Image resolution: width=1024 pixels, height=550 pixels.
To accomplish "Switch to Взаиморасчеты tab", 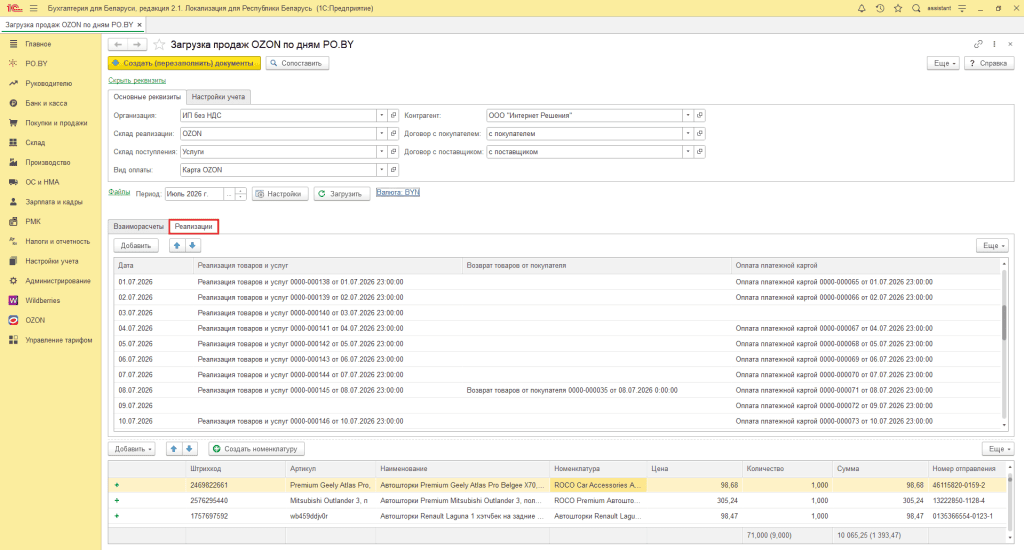I will 138,227.
